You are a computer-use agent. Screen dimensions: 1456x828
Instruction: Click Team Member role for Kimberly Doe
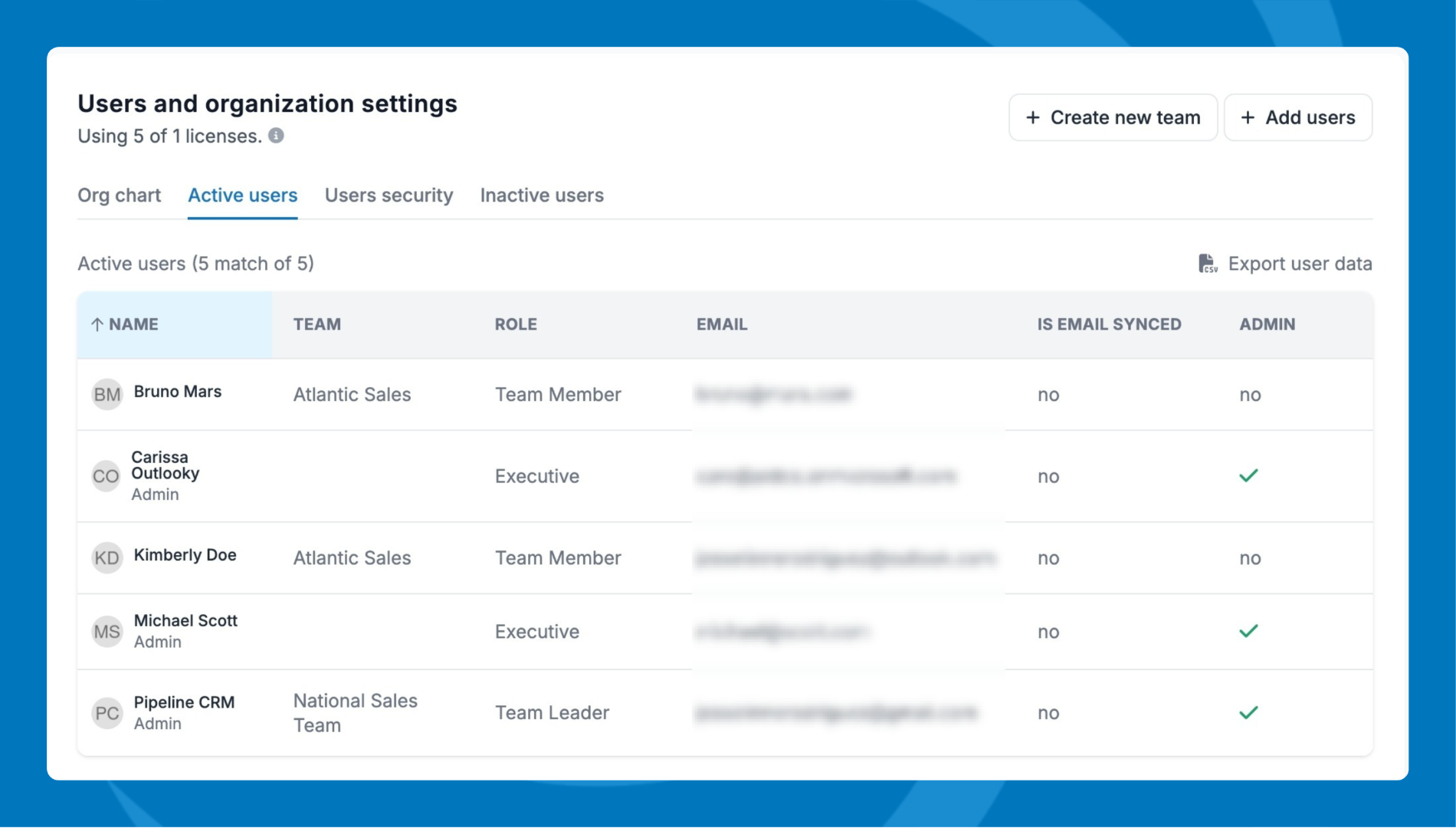click(x=558, y=558)
